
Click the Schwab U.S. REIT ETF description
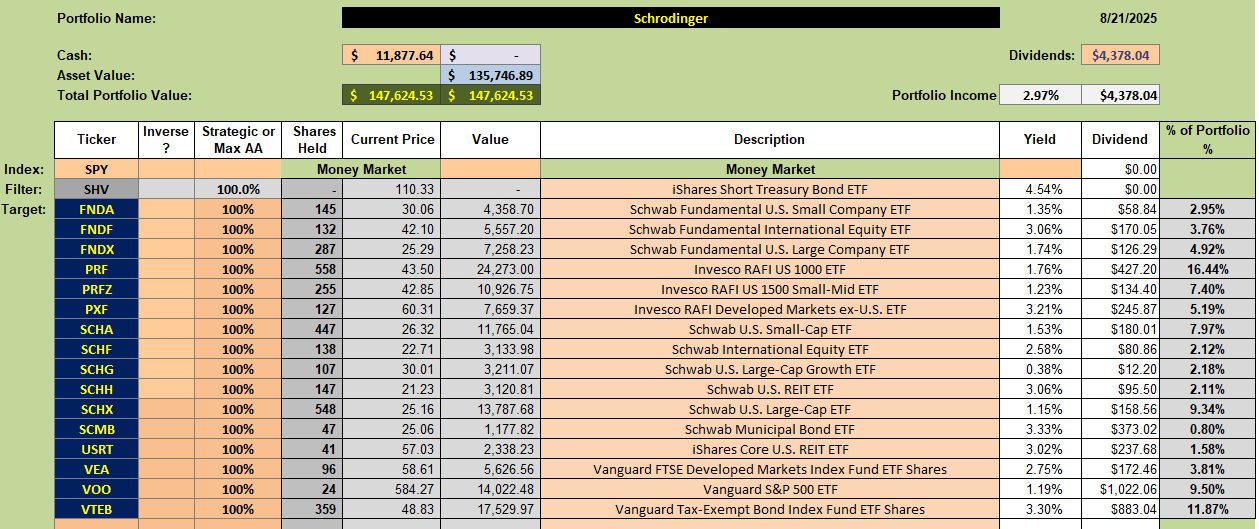(x=769, y=389)
